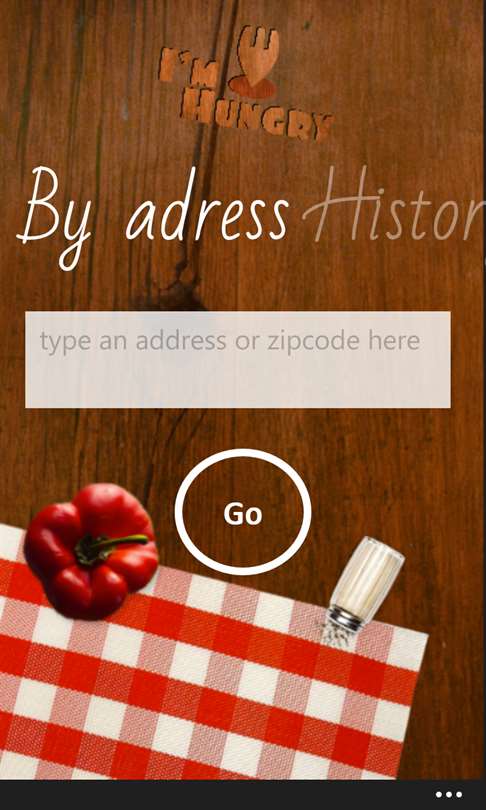Expand the bottom dark application bar

point(243,795)
